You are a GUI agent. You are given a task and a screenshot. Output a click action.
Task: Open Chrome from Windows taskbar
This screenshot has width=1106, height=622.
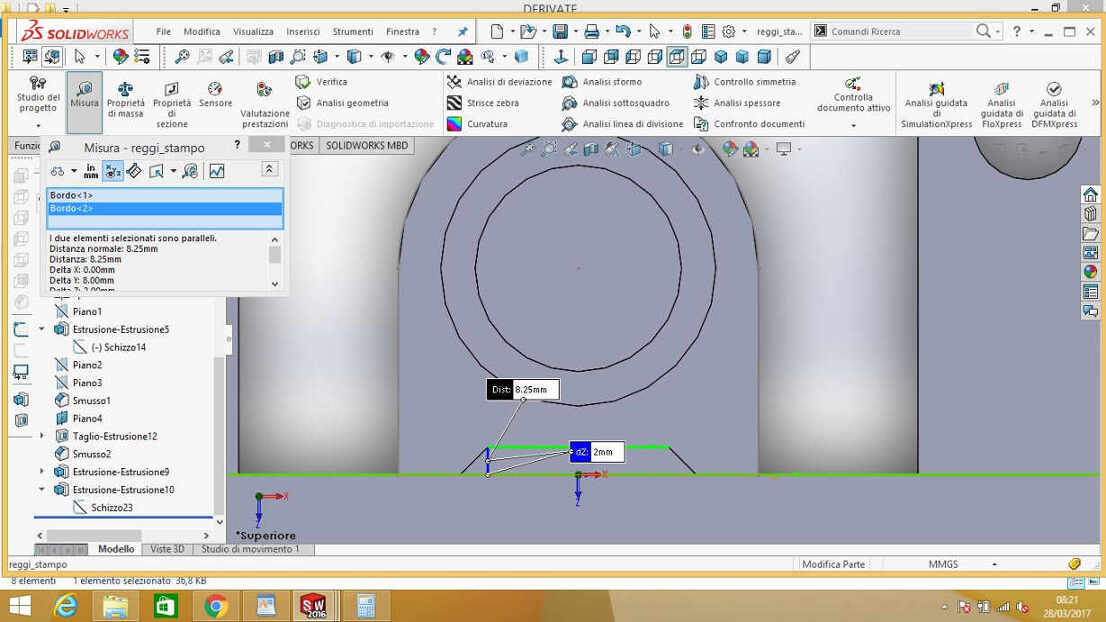216,606
